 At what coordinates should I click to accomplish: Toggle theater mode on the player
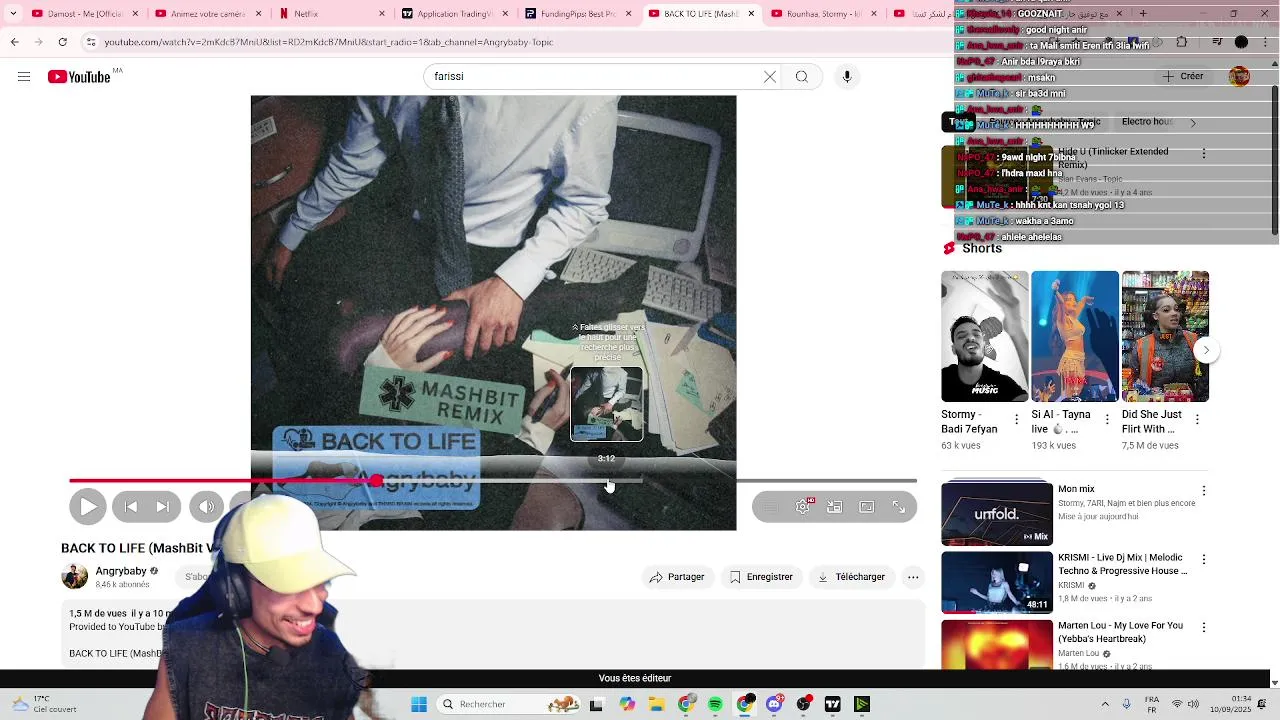pos(867,507)
